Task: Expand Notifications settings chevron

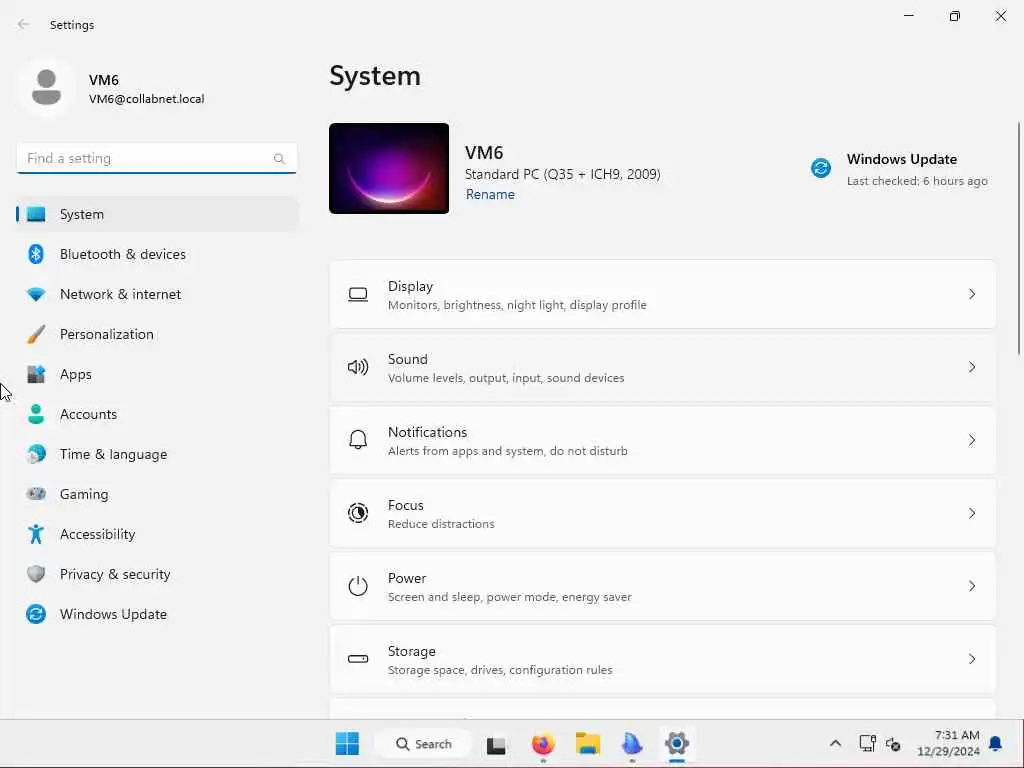Action: 972,440
